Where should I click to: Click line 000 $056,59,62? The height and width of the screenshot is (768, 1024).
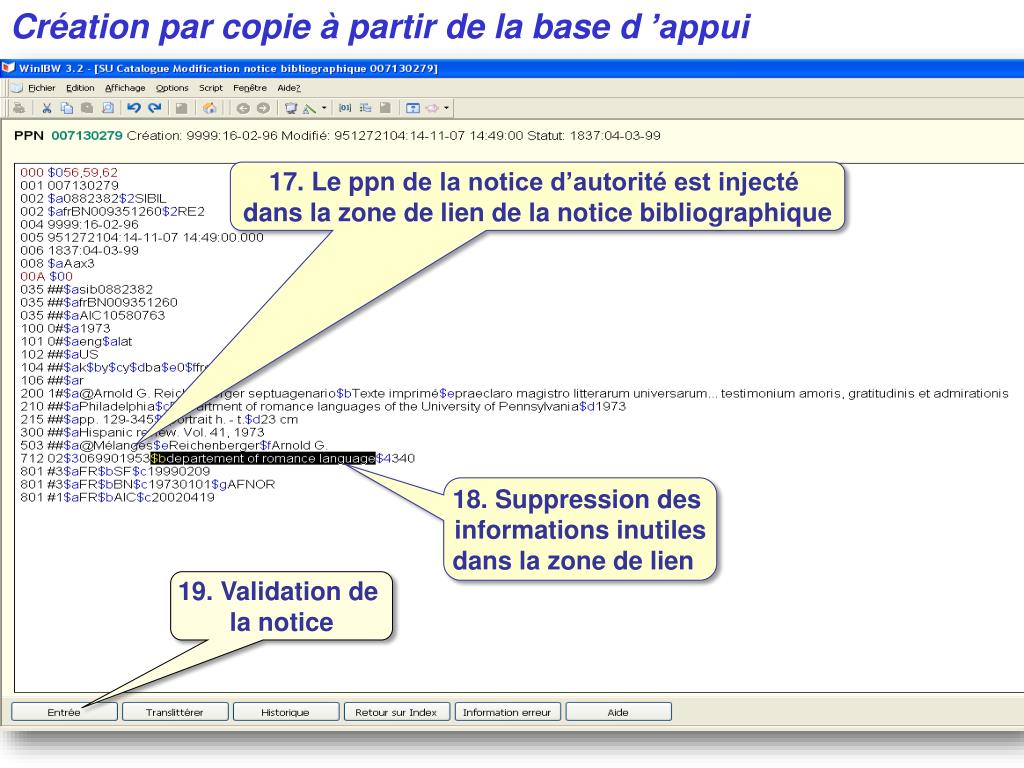69,172
